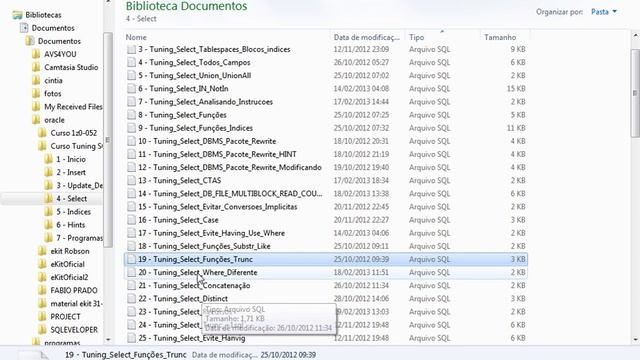
Task: Sort by Data de modificação column header
Action: pos(367,37)
